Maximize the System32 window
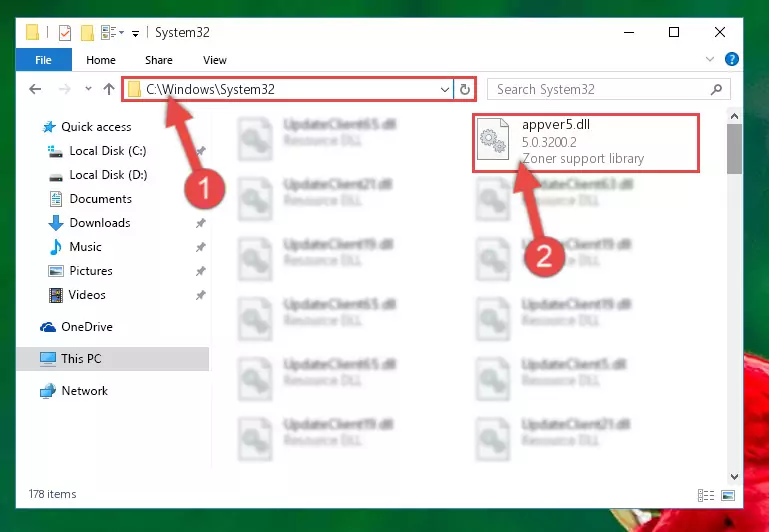The height and width of the screenshot is (532, 769). pyautogui.click(x=674, y=32)
